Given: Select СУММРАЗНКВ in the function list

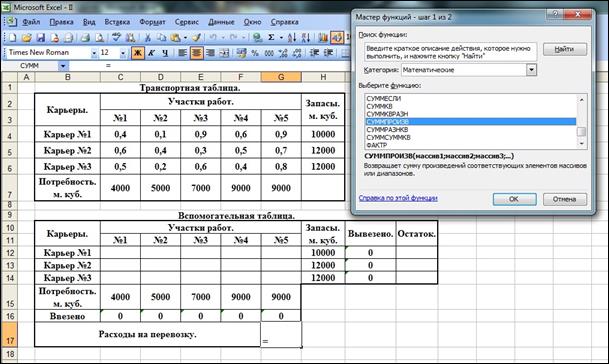Looking at the screenshot, I should [471, 129].
